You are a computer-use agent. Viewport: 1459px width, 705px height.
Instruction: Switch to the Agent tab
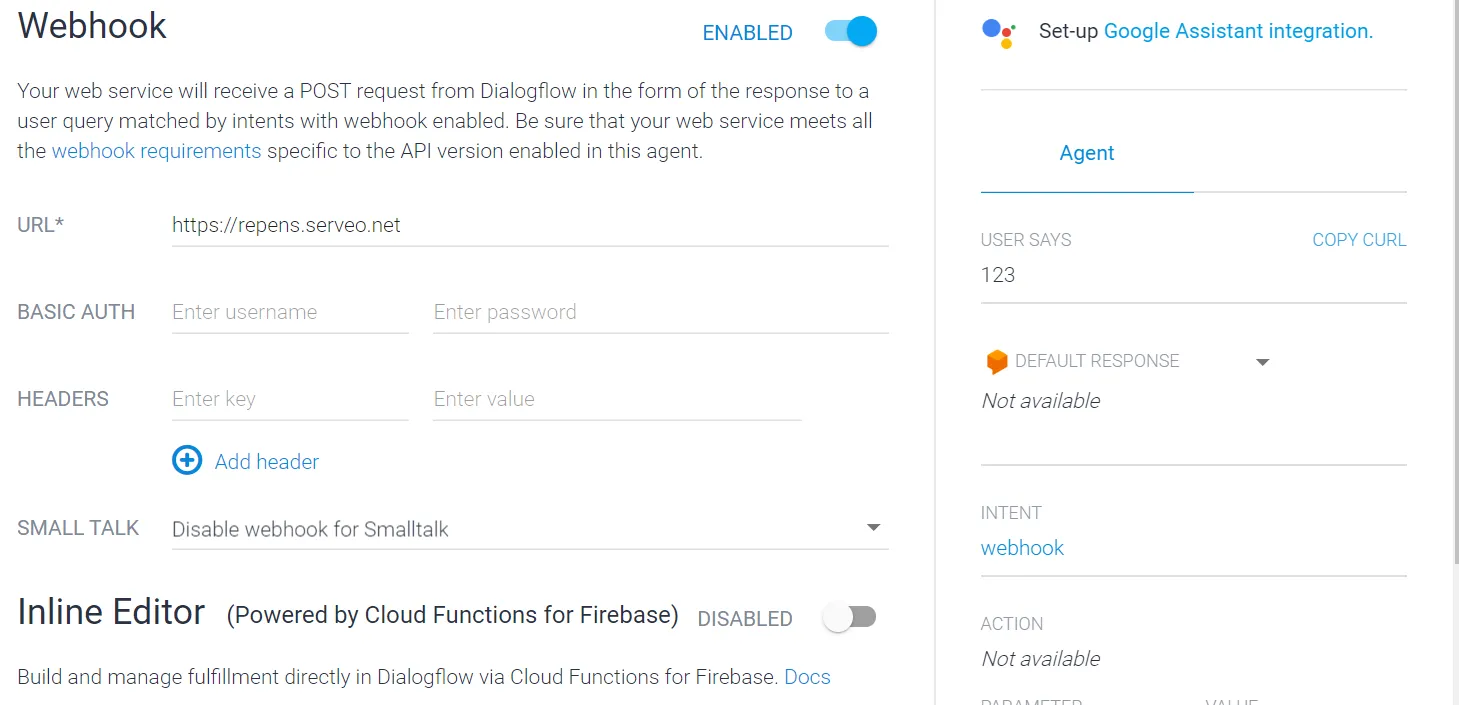(x=1087, y=153)
